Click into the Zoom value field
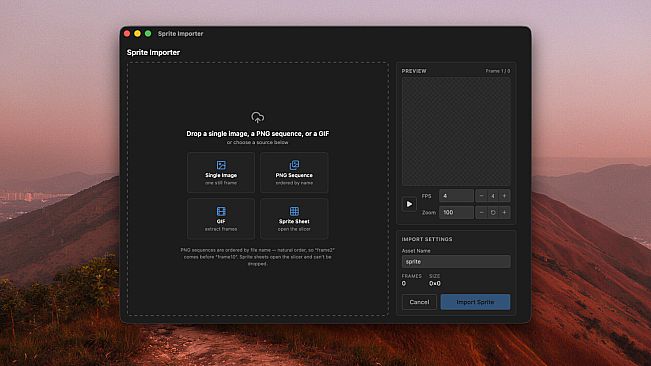 (x=456, y=212)
